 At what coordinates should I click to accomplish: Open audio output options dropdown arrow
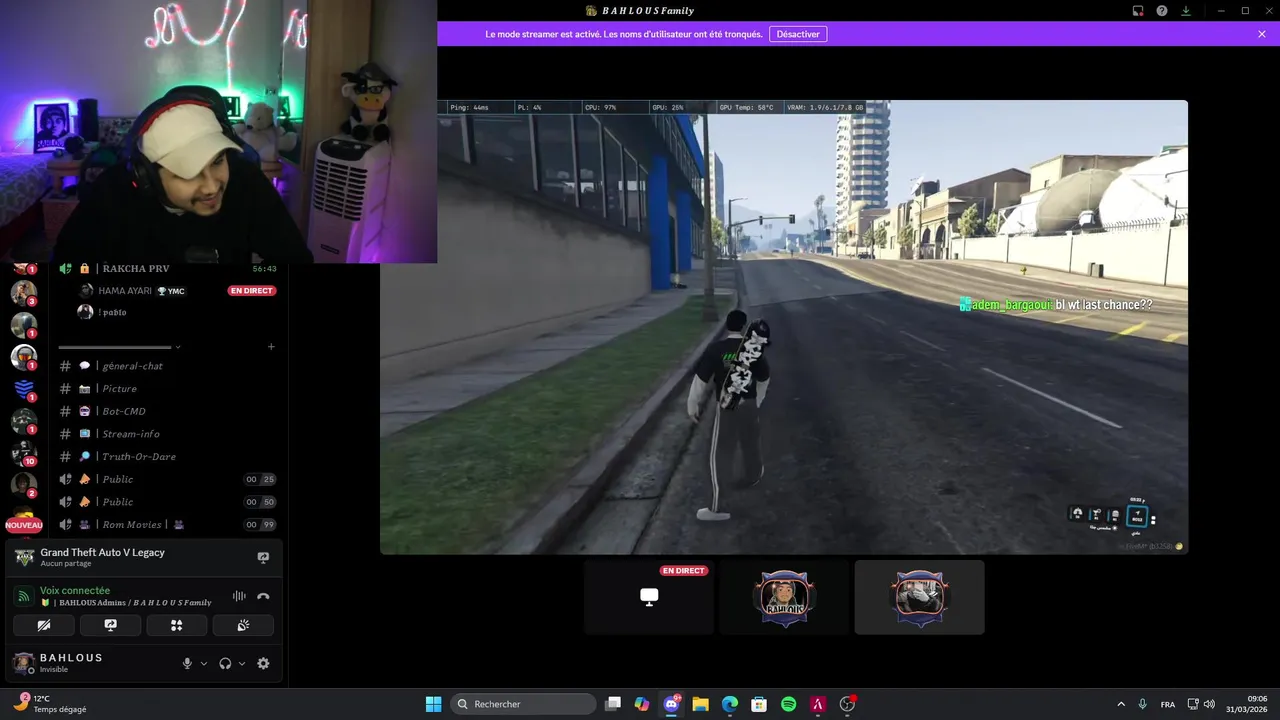click(242, 663)
